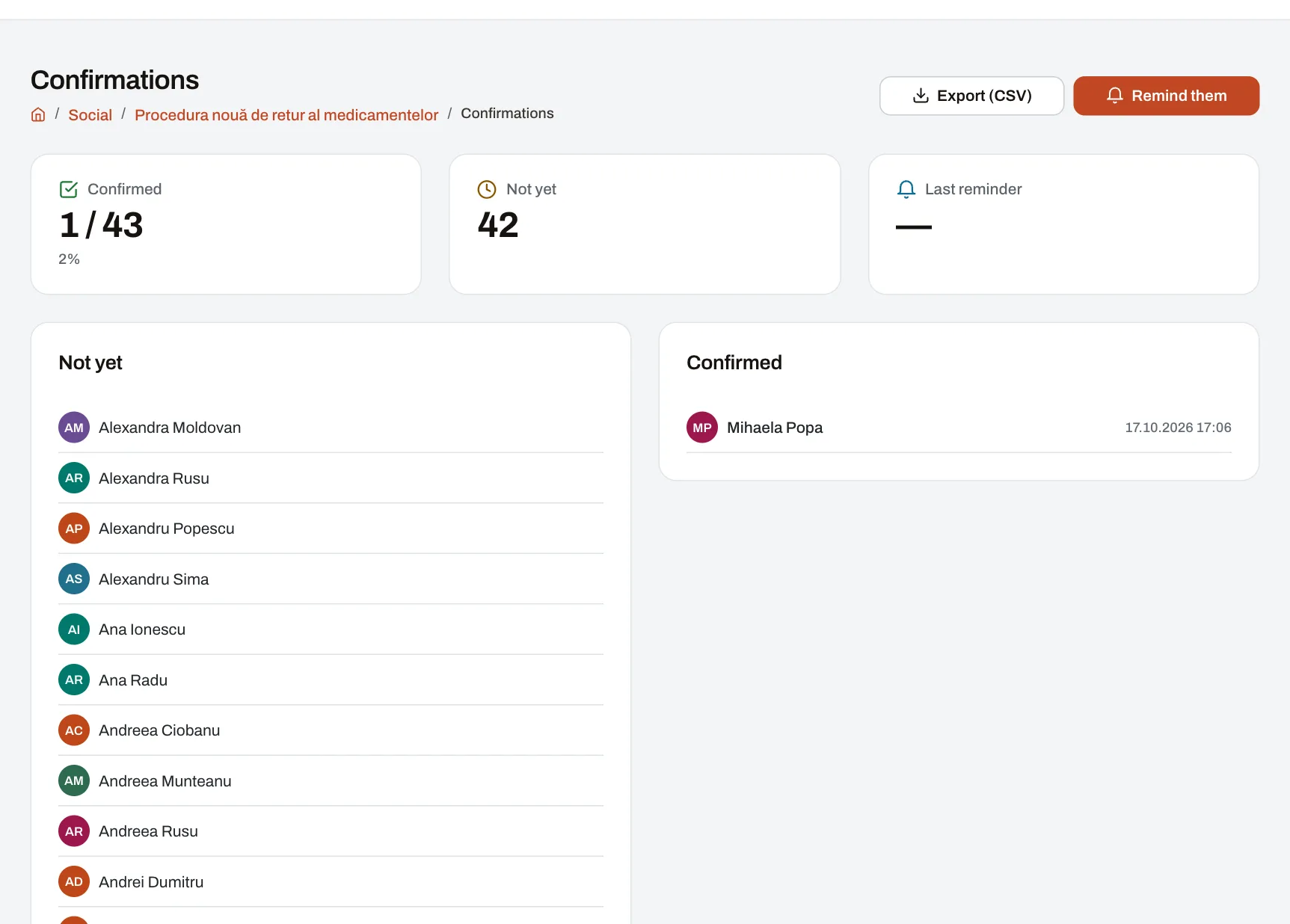Click the green AM avatar of Andreea Munteanu
1290x924 pixels.
click(74, 780)
